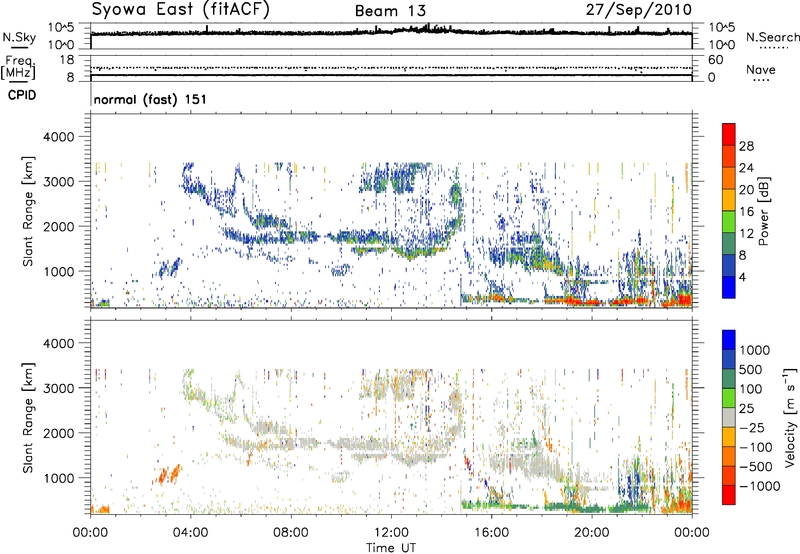This screenshot has height=554, width=800.
Task: Click the "Slant Range [km]" label of power panel
Action: coord(28,211)
